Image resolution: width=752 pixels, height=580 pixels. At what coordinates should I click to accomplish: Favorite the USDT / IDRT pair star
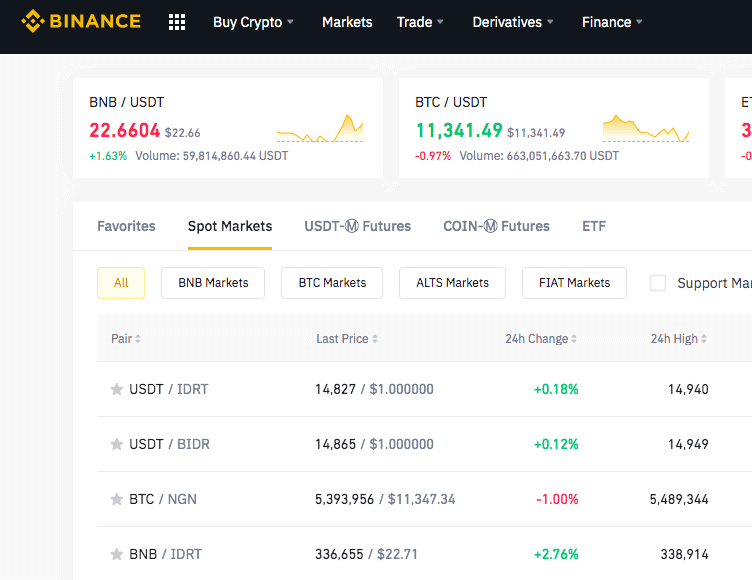[117, 389]
